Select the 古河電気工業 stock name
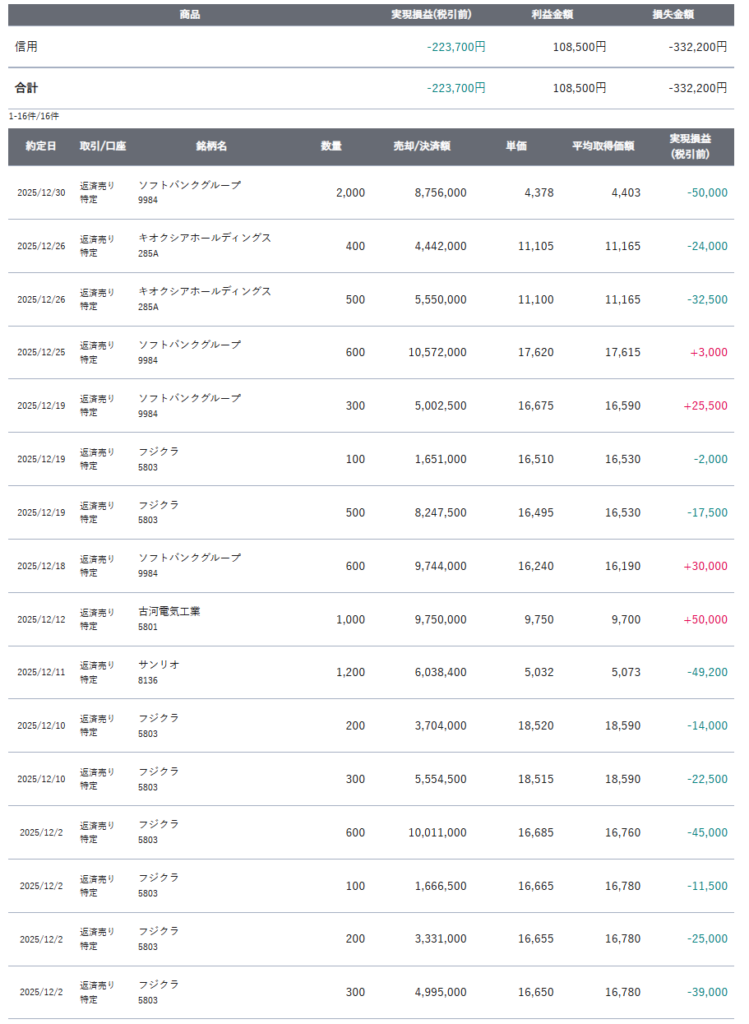 click(169, 611)
